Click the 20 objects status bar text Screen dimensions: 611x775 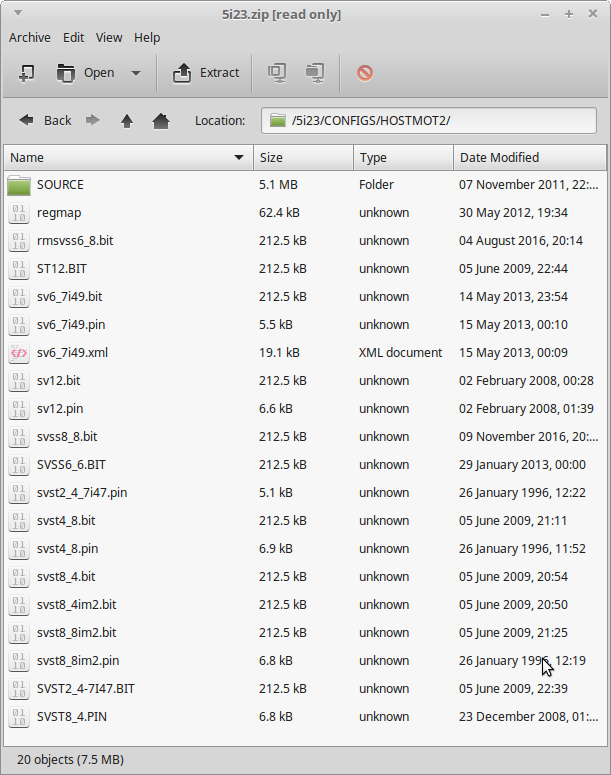(x=70, y=760)
